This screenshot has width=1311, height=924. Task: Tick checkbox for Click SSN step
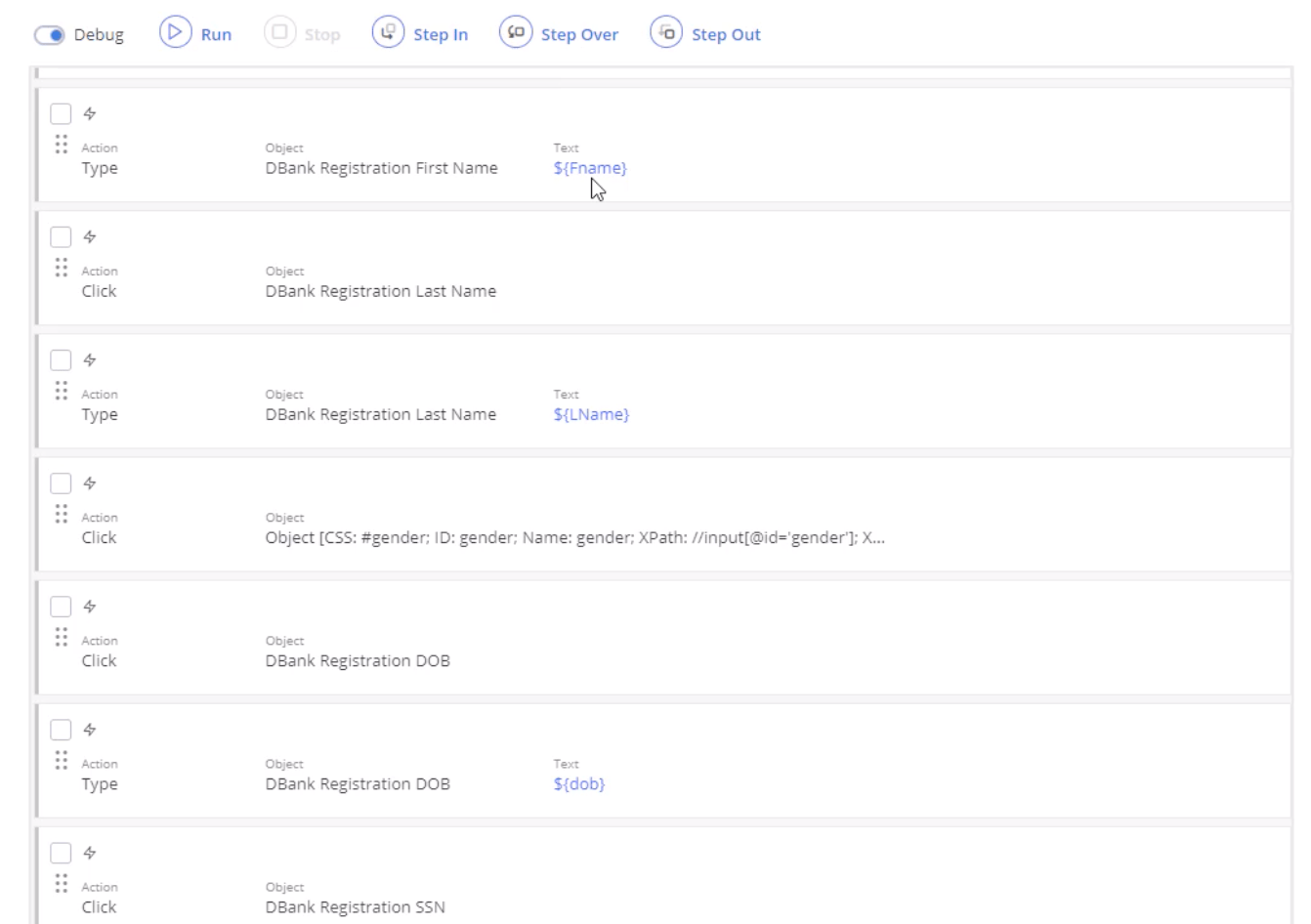(61, 852)
